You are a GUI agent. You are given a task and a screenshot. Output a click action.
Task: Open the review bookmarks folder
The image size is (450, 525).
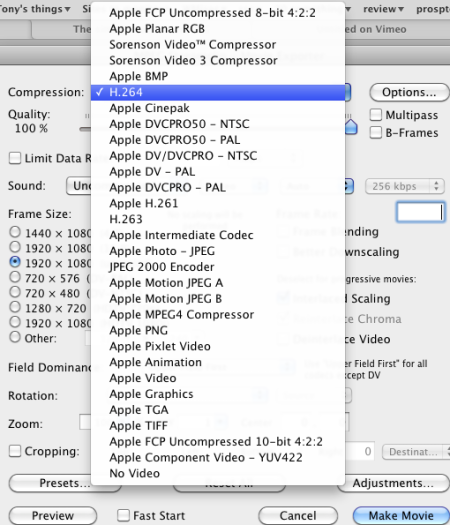(x=383, y=9)
